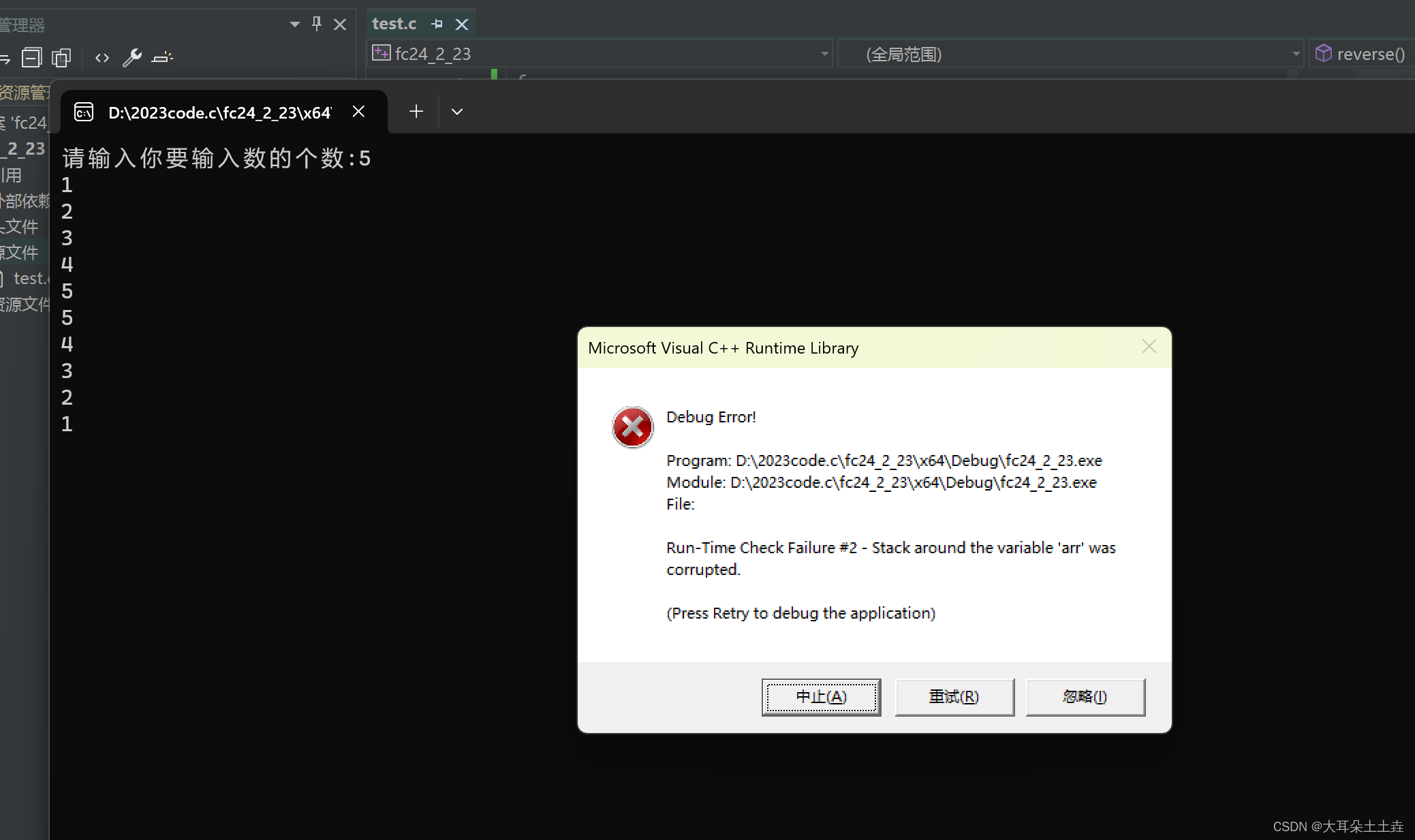Screen dimensions: 1415x840
Task: Select 引用 node in Solution Explorer
Action: pos(11,175)
